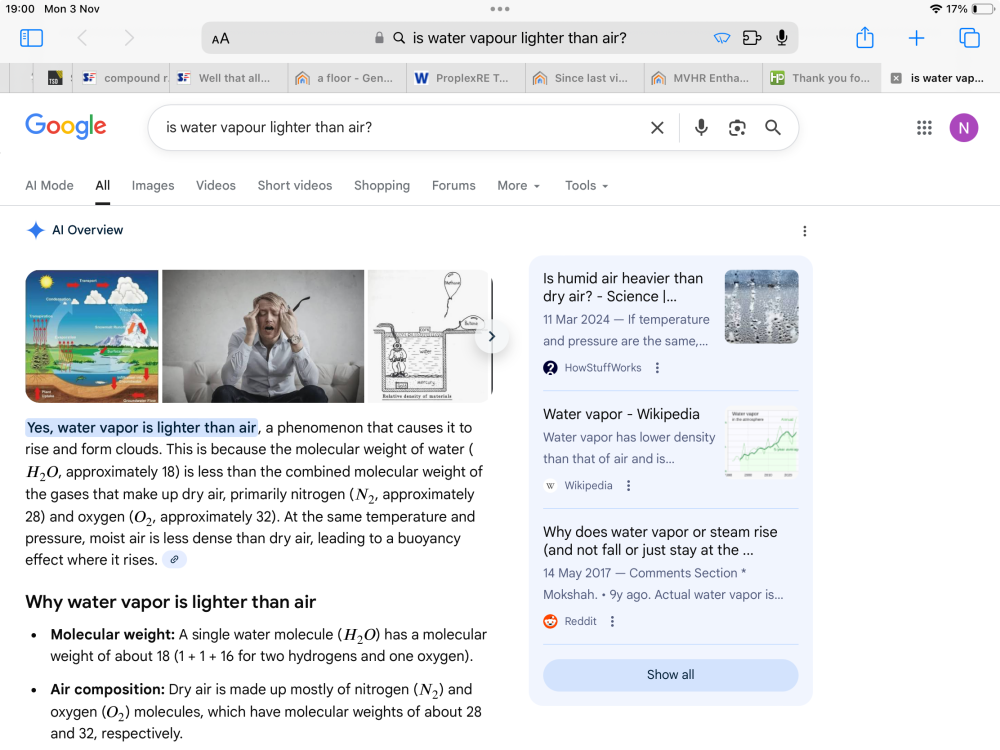
Task: Tap the Google profile avatar N
Action: pos(964,127)
